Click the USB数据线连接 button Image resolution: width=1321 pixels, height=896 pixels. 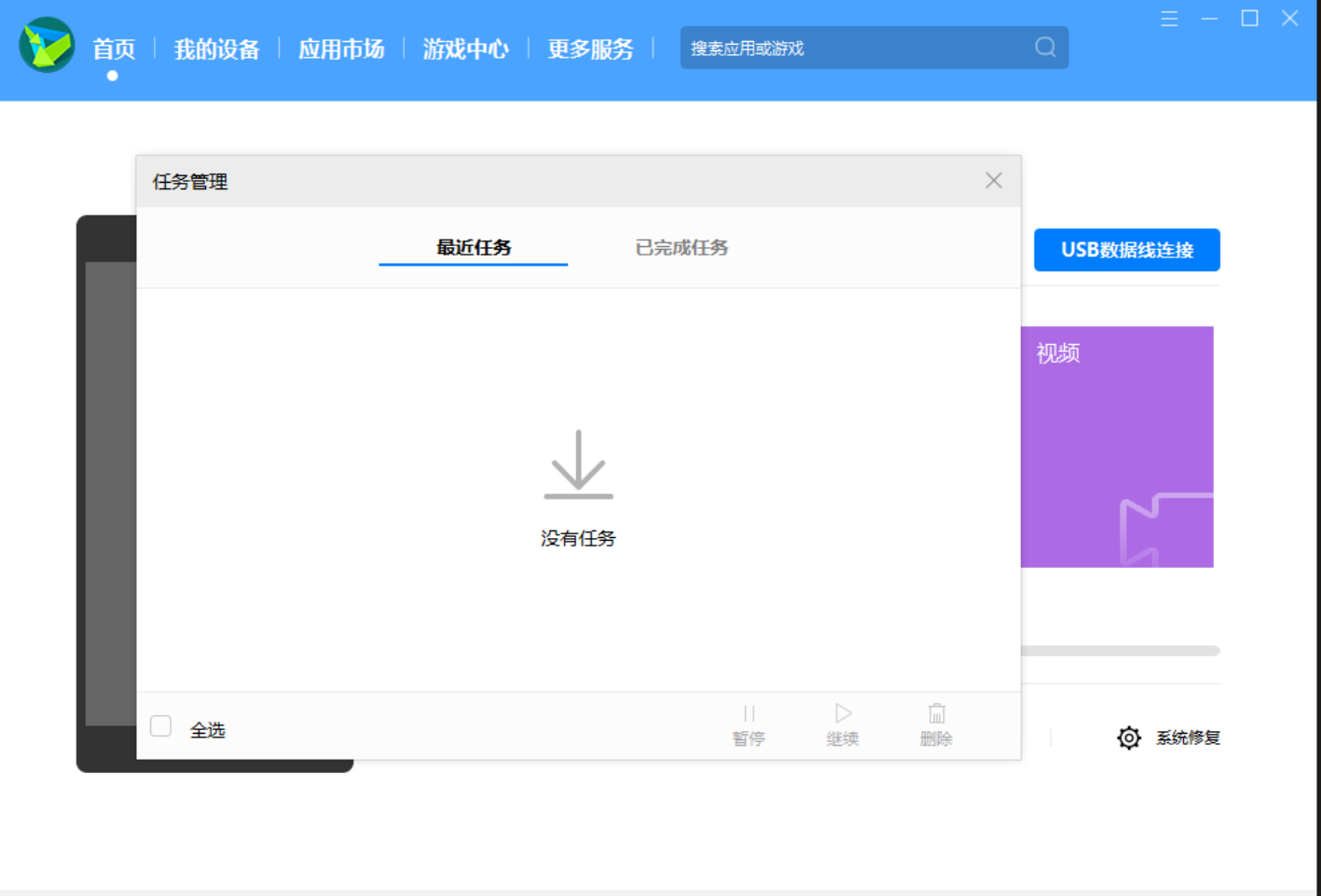[x=1127, y=250]
